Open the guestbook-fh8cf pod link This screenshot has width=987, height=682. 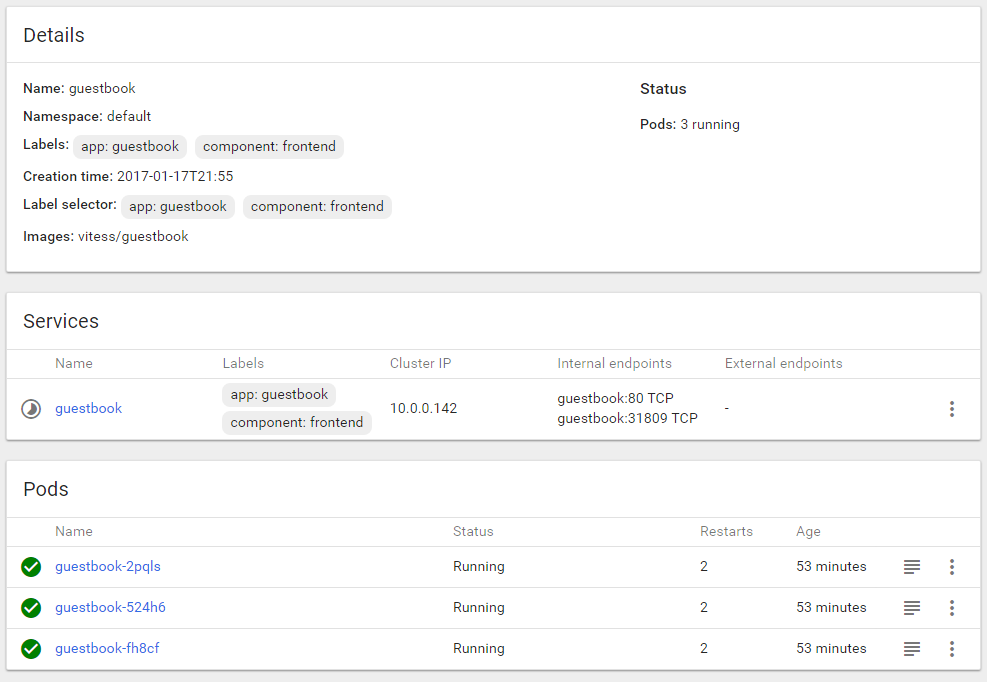(107, 648)
